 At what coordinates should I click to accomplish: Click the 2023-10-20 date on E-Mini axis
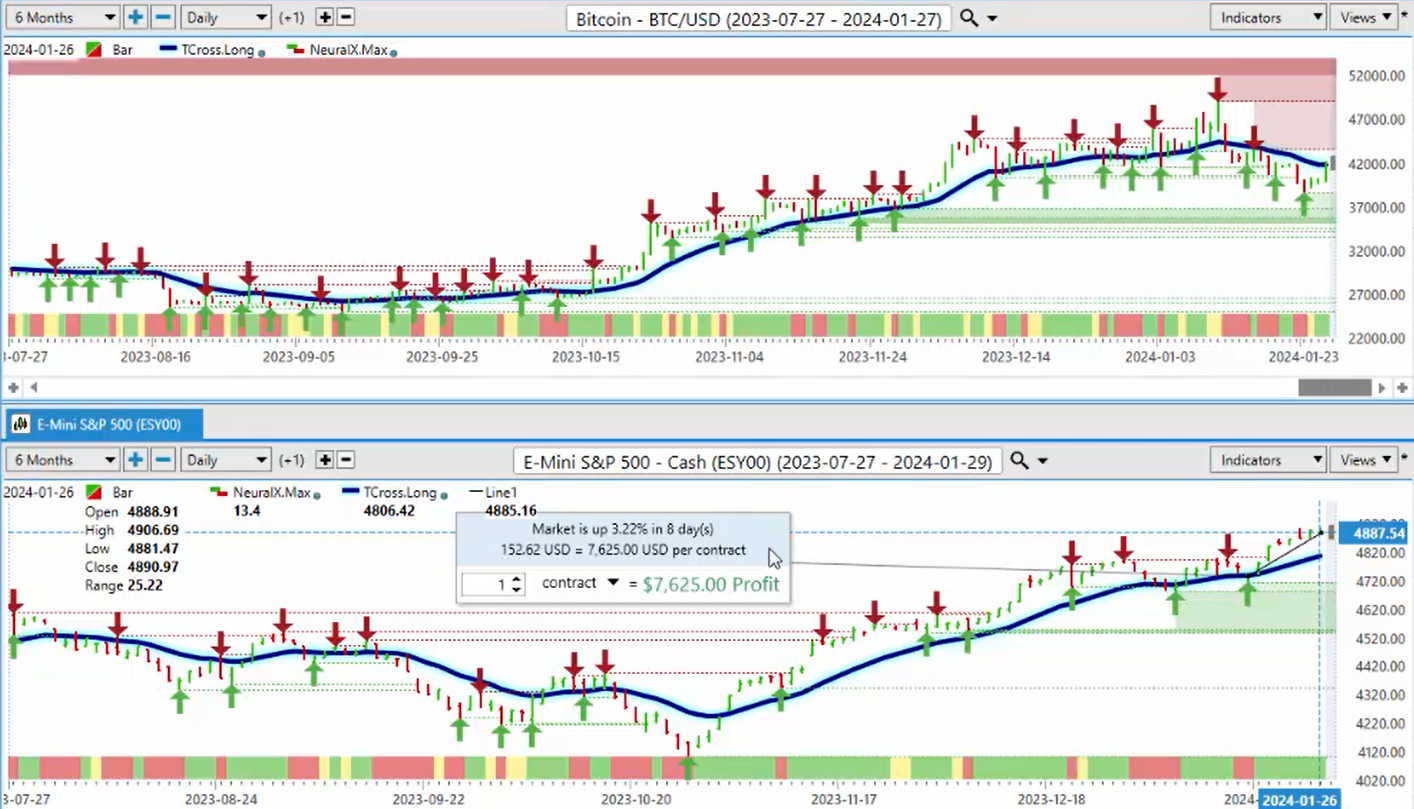pyautogui.click(x=635, y=800)
